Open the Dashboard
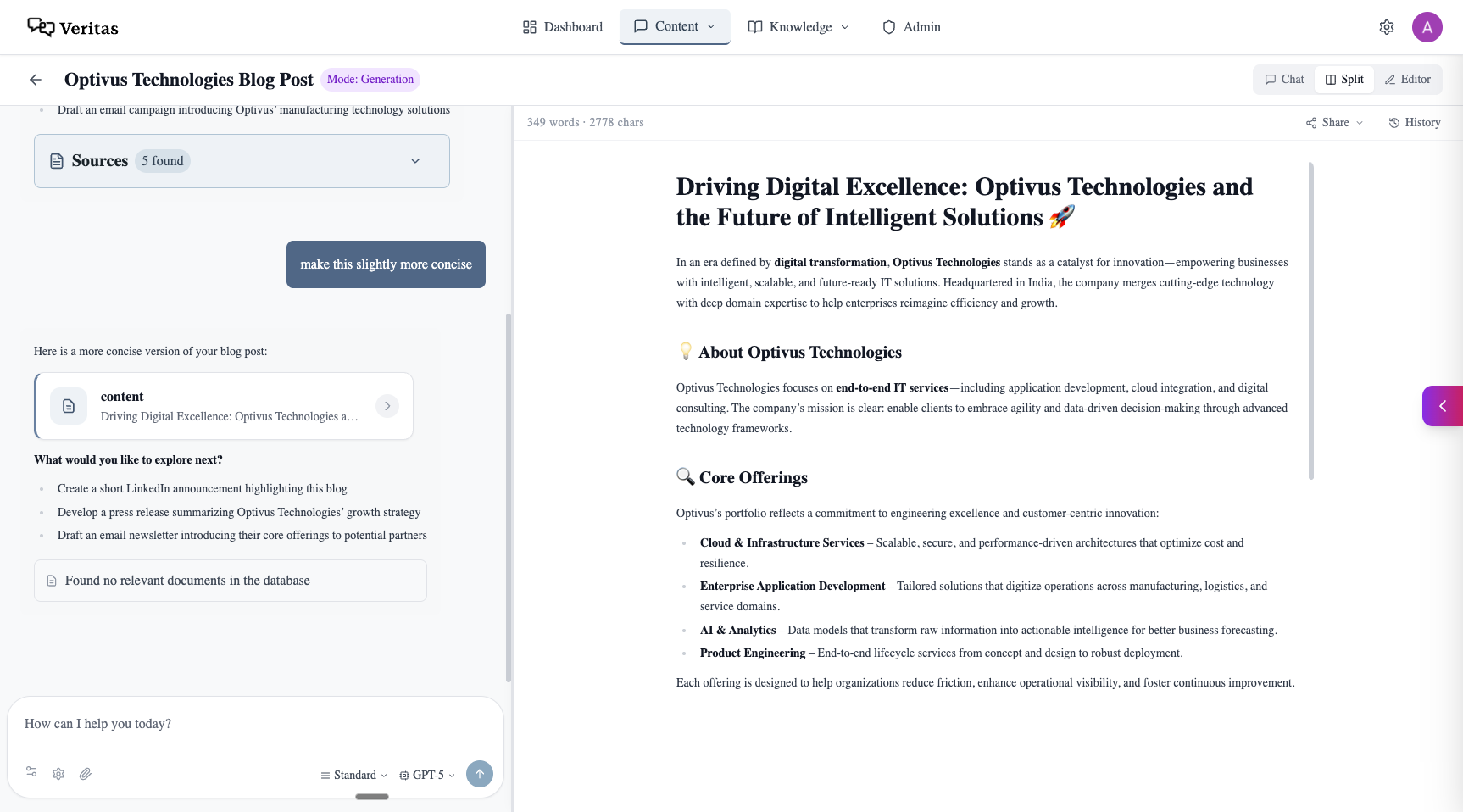This screenshot has height=812, width=1463. coord(562,26)
